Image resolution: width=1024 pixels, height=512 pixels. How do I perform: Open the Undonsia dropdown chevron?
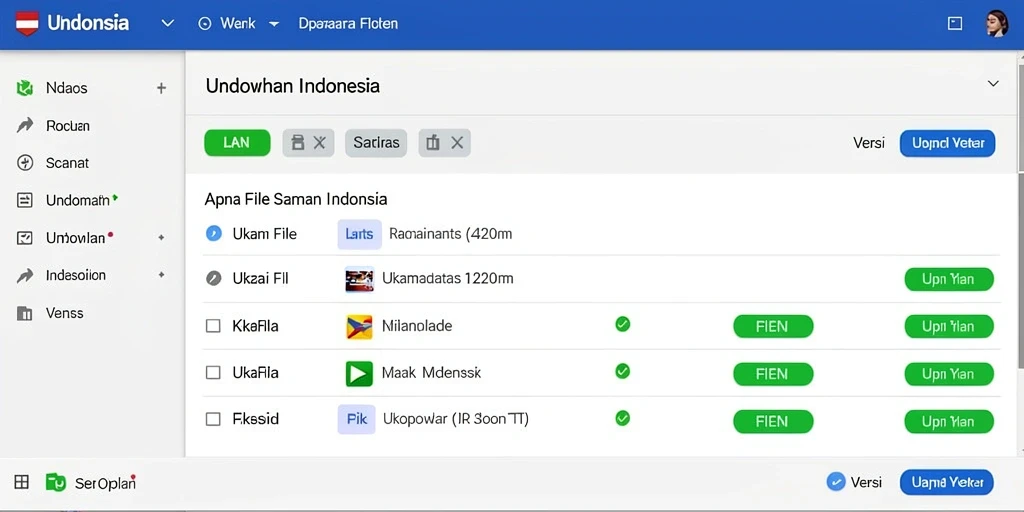click(168, 24)
